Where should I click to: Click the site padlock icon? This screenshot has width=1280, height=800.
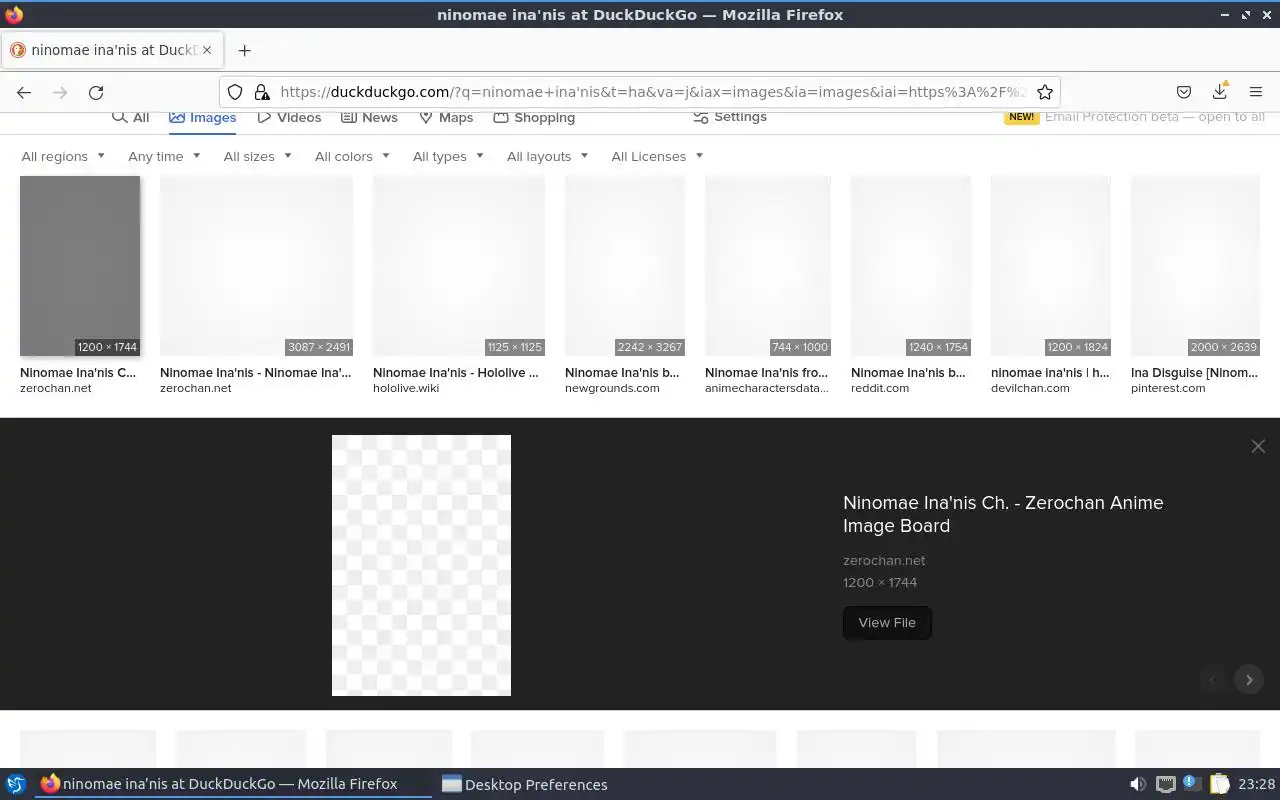(x=262, y=92)
